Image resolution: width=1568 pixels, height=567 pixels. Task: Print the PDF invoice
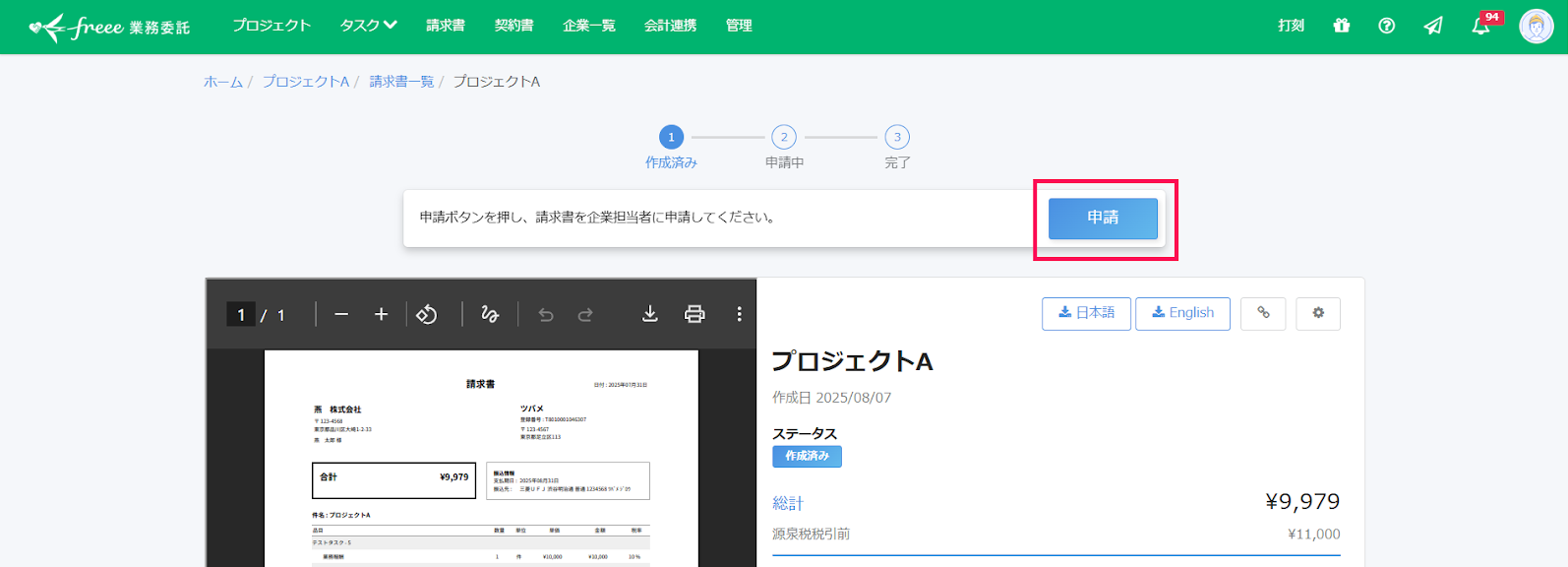[x=694, y=314]
